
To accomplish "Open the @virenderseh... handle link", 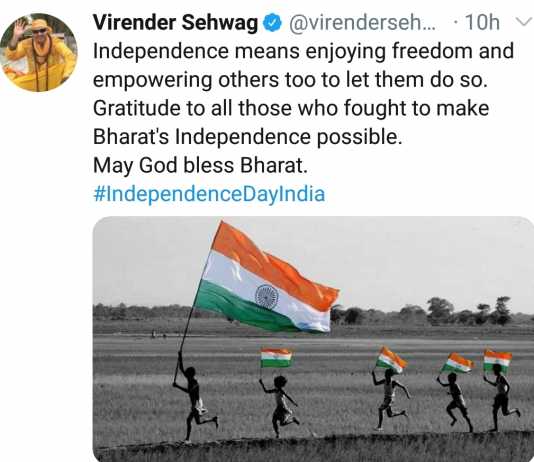I will pos(362,23).
